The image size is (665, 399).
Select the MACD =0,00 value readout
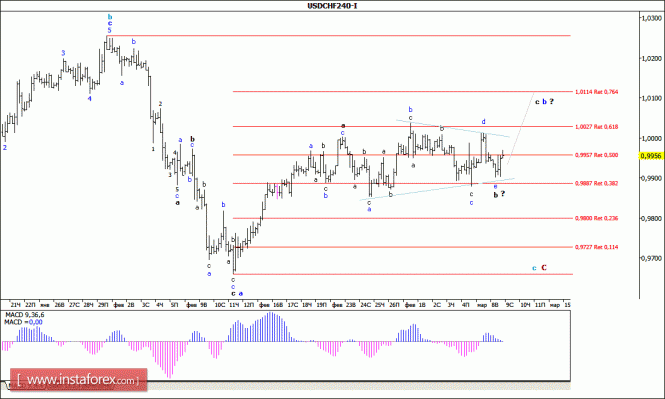click(x=23, y=322)
